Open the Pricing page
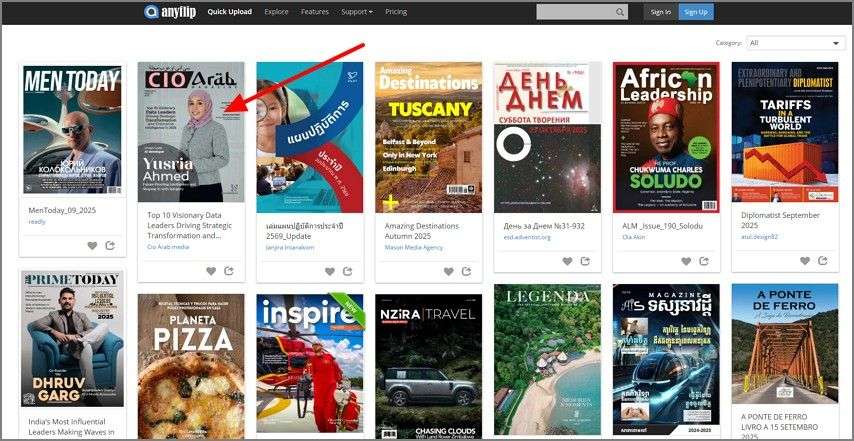This screenshot has height=441, width=854. click(396, 11)
